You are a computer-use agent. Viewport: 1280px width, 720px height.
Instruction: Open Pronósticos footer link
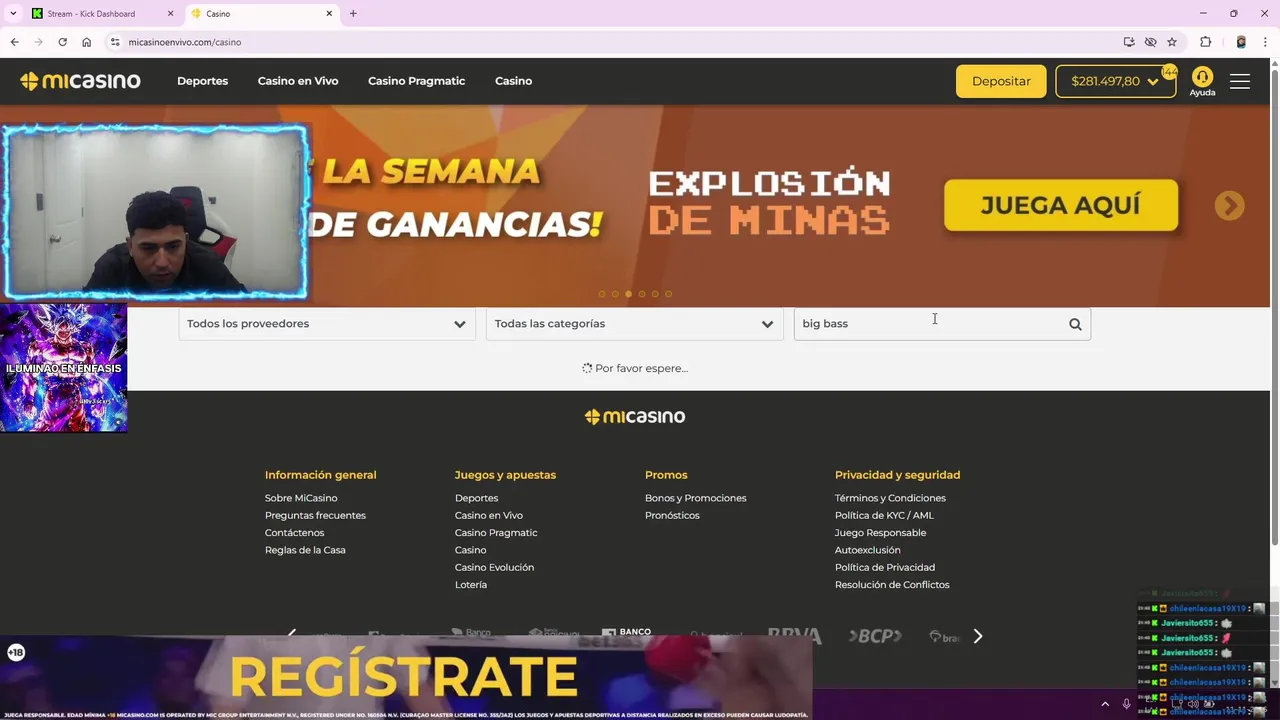[672, 515]
